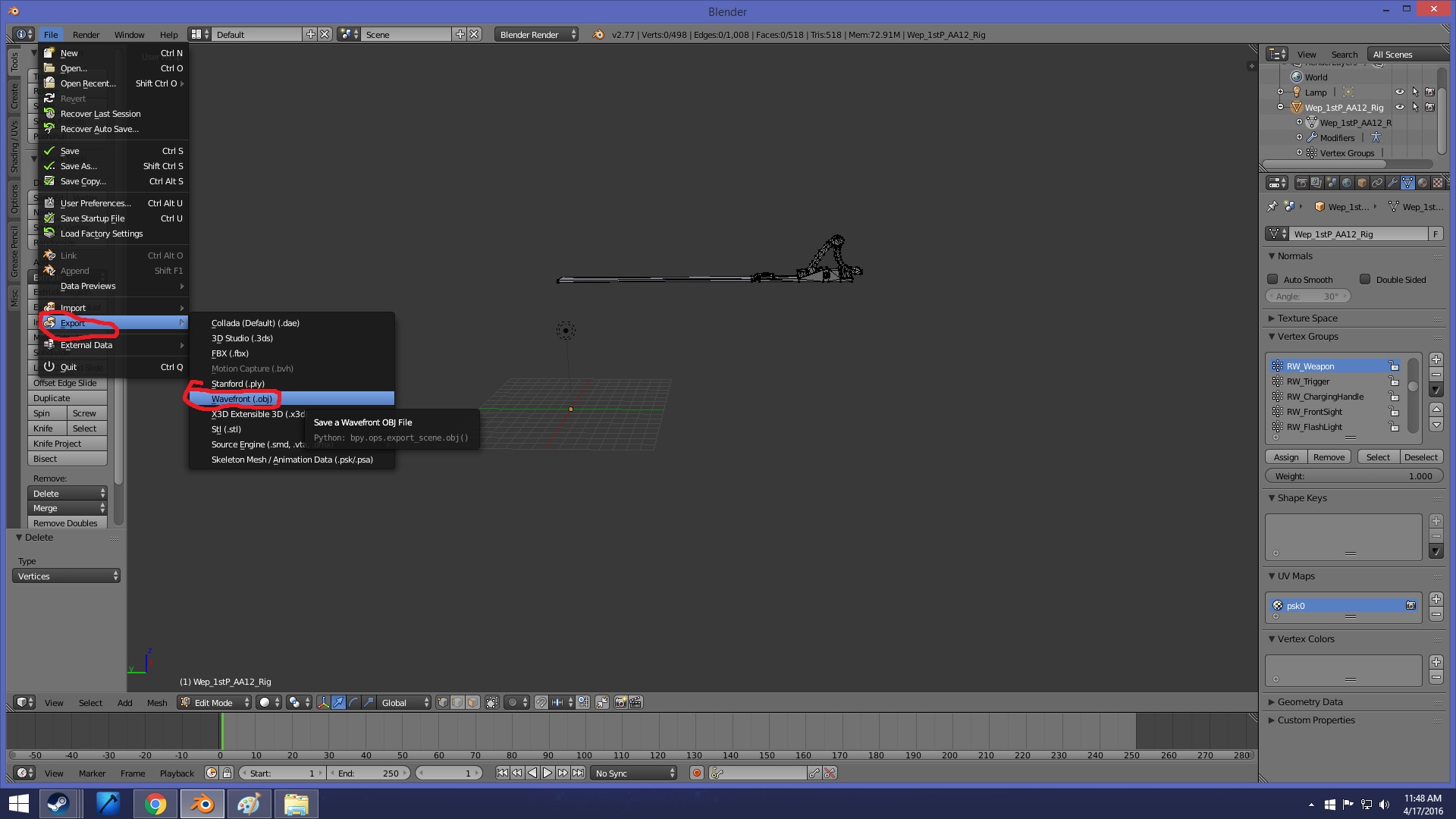Open the World properties globe tab
The height and width of the screenshot is (819, 1456).
tap(1347, 183)
